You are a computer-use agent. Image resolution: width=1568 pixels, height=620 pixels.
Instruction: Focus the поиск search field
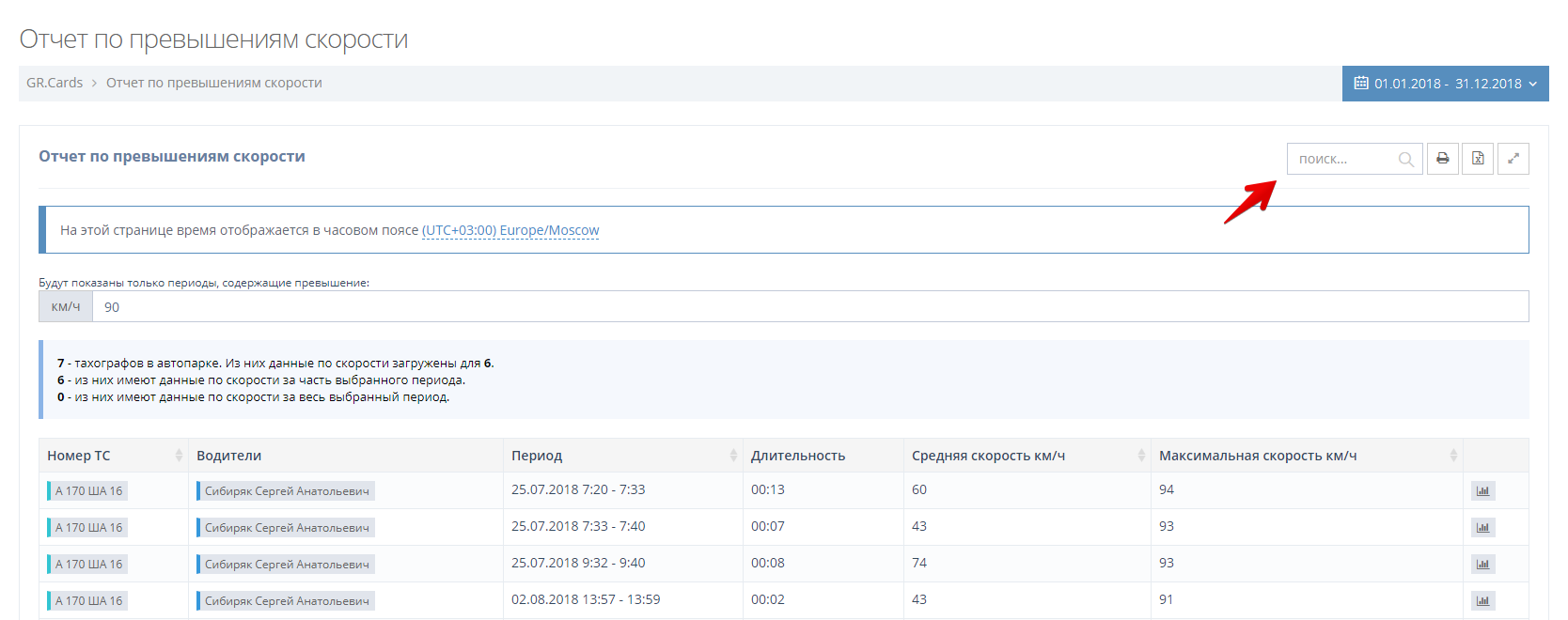click(x=1344, y=160)
